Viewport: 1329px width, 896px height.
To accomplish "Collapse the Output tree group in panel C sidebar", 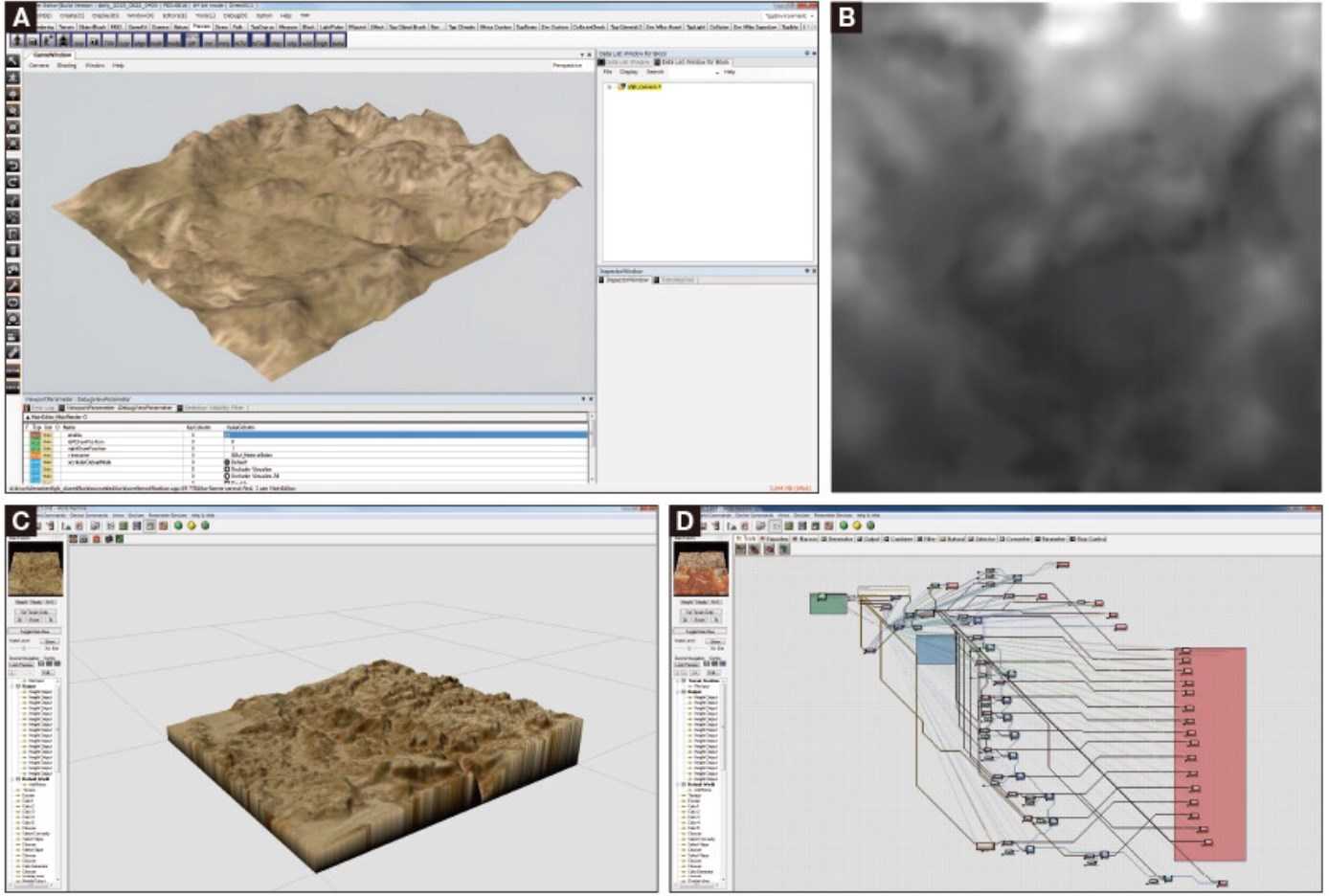I will pyautogui.click(x=13, y=686).
